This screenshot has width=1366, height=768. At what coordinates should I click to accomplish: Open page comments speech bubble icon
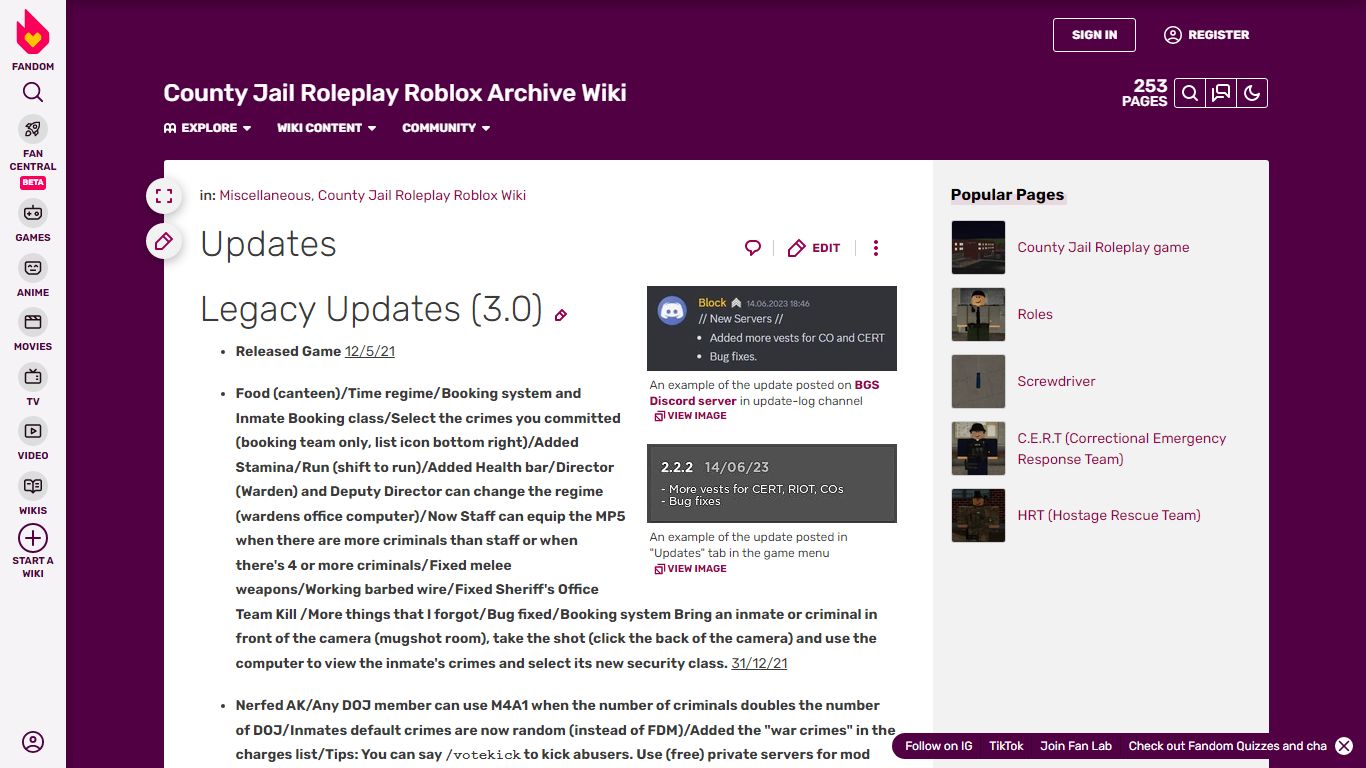click(x=753, y=248)
